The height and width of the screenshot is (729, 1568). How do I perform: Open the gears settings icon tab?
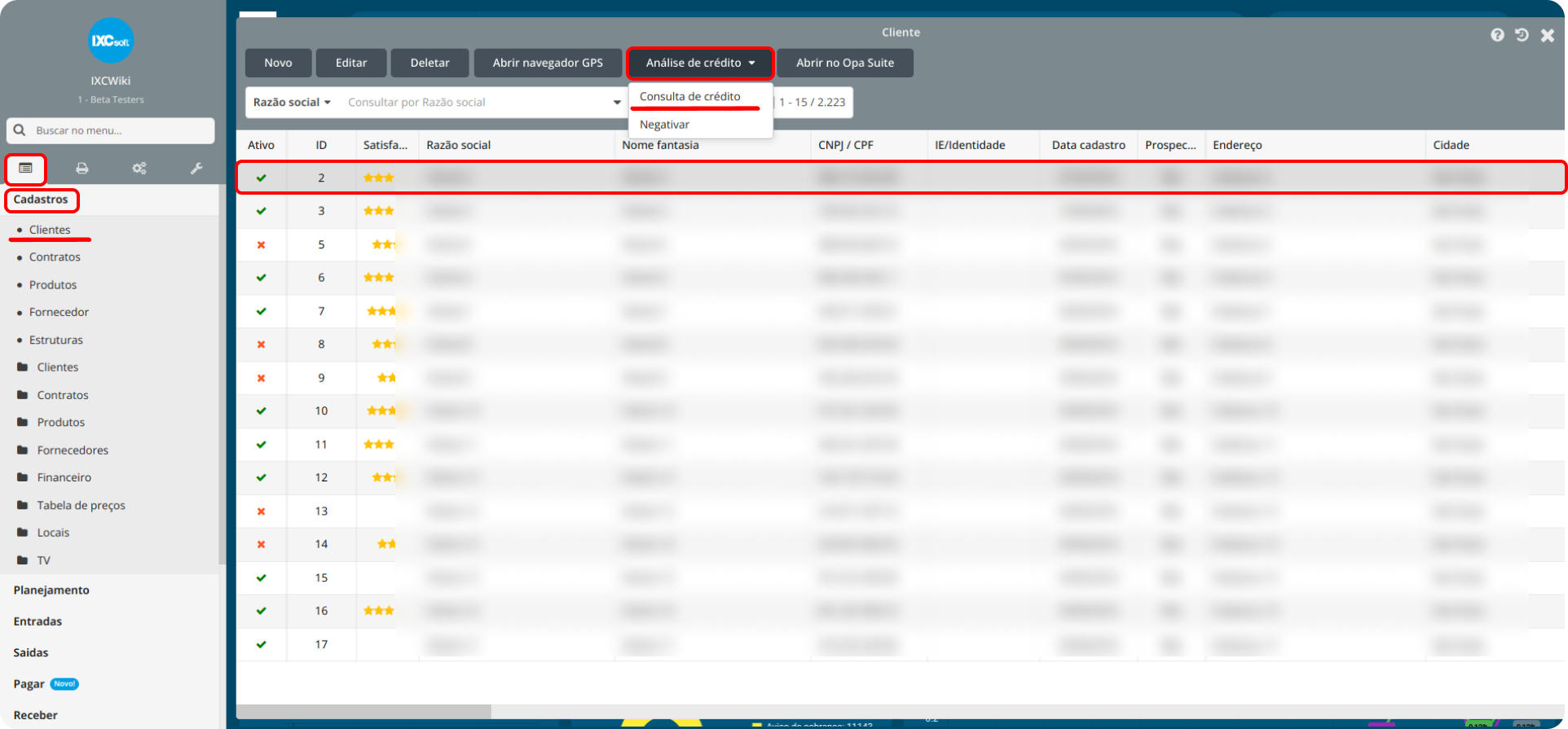coord(139,168)
